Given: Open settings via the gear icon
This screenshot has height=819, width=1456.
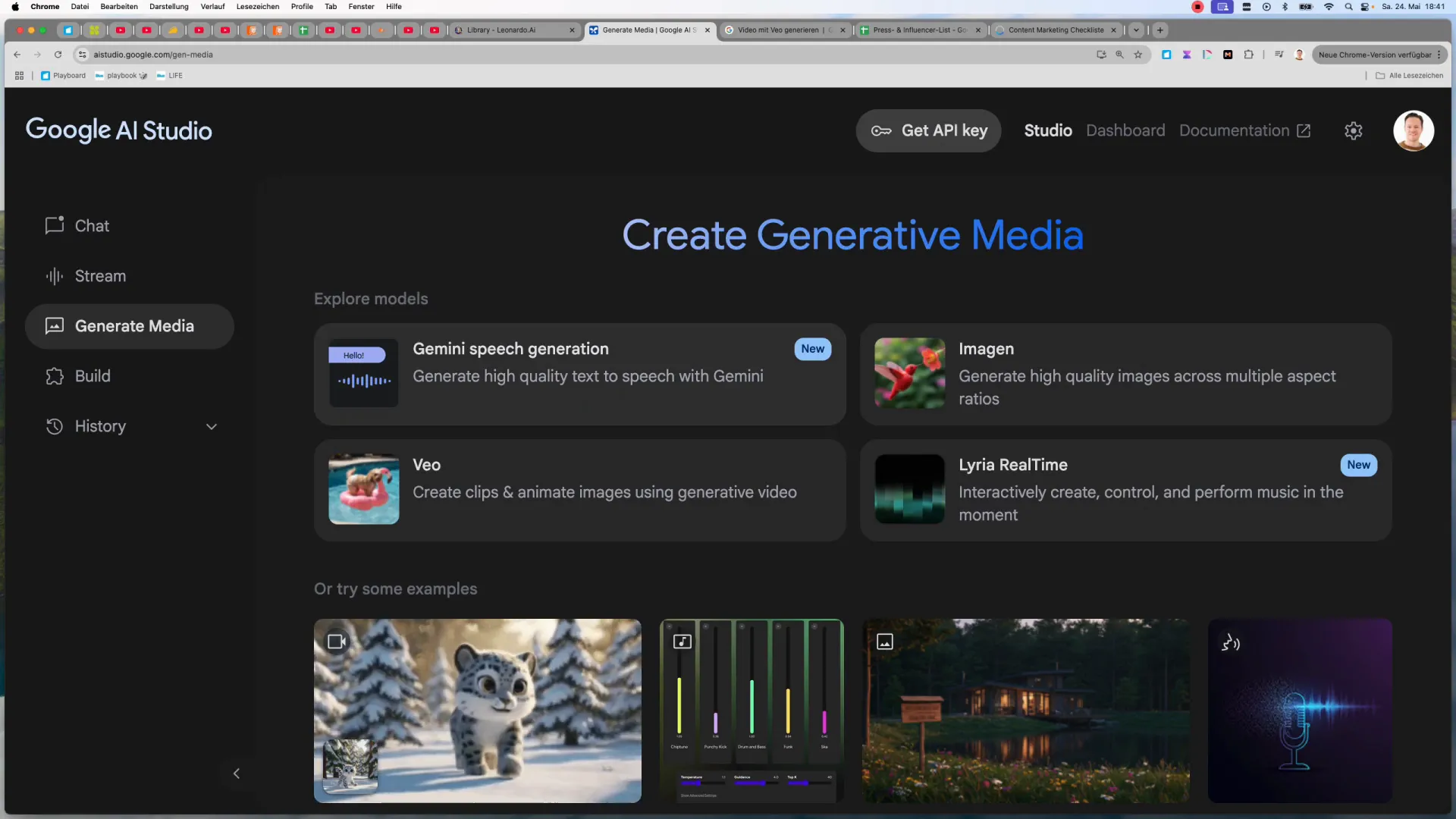Looking at the screenshot, I should click(1354, 130).
